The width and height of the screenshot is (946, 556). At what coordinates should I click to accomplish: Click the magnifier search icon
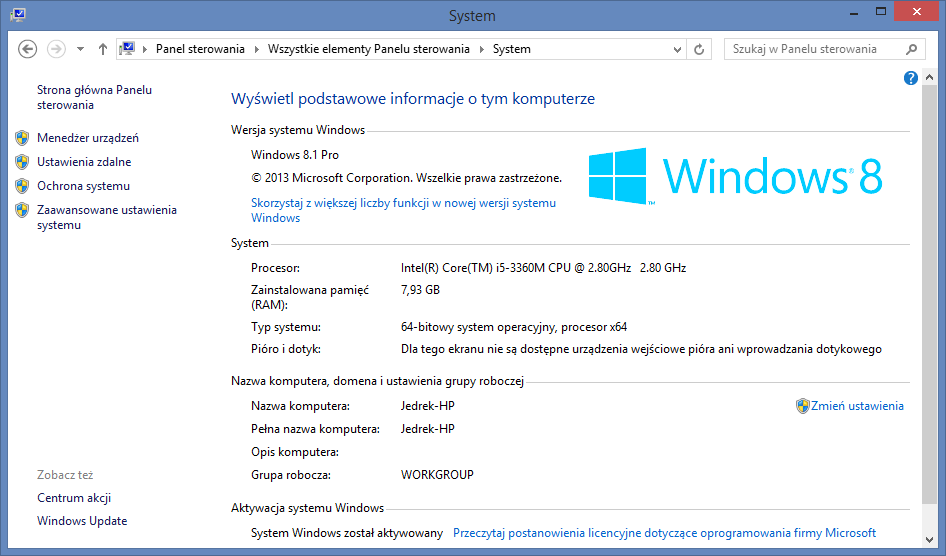click(912, 49)
